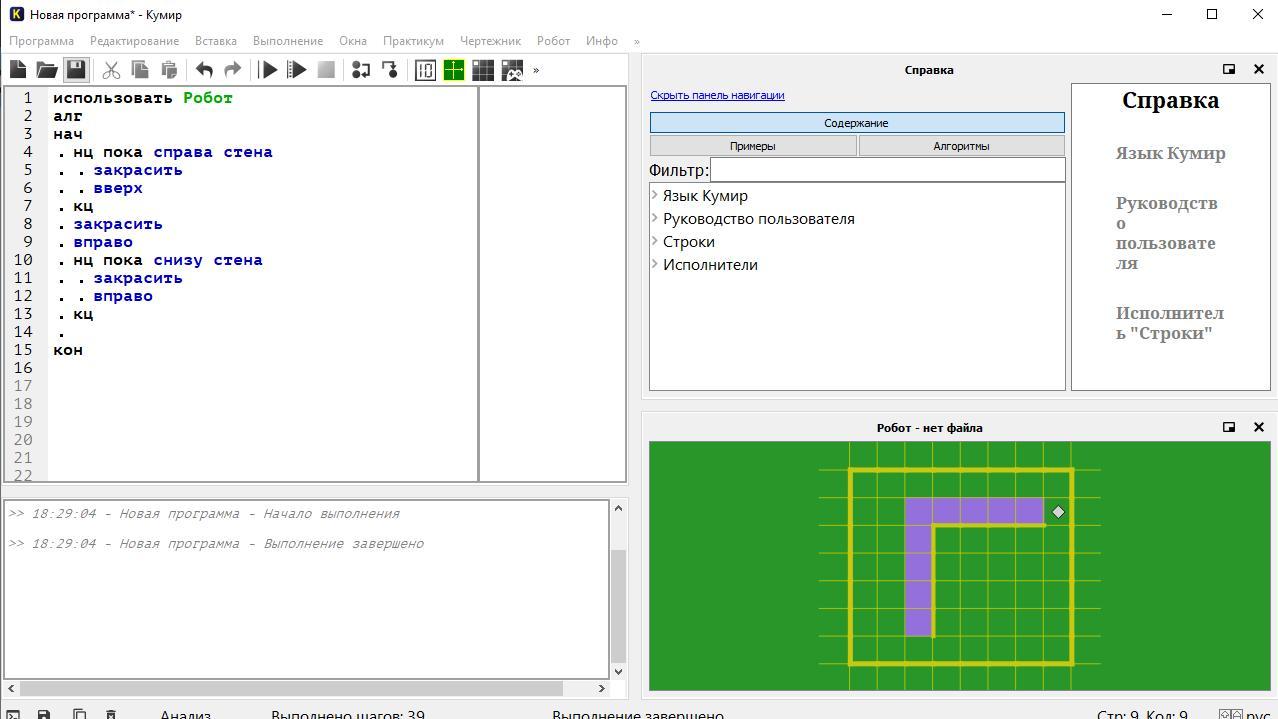The image size is (1278, 719).
Task: Stop program execution
Action: click(x=326, y=70)
